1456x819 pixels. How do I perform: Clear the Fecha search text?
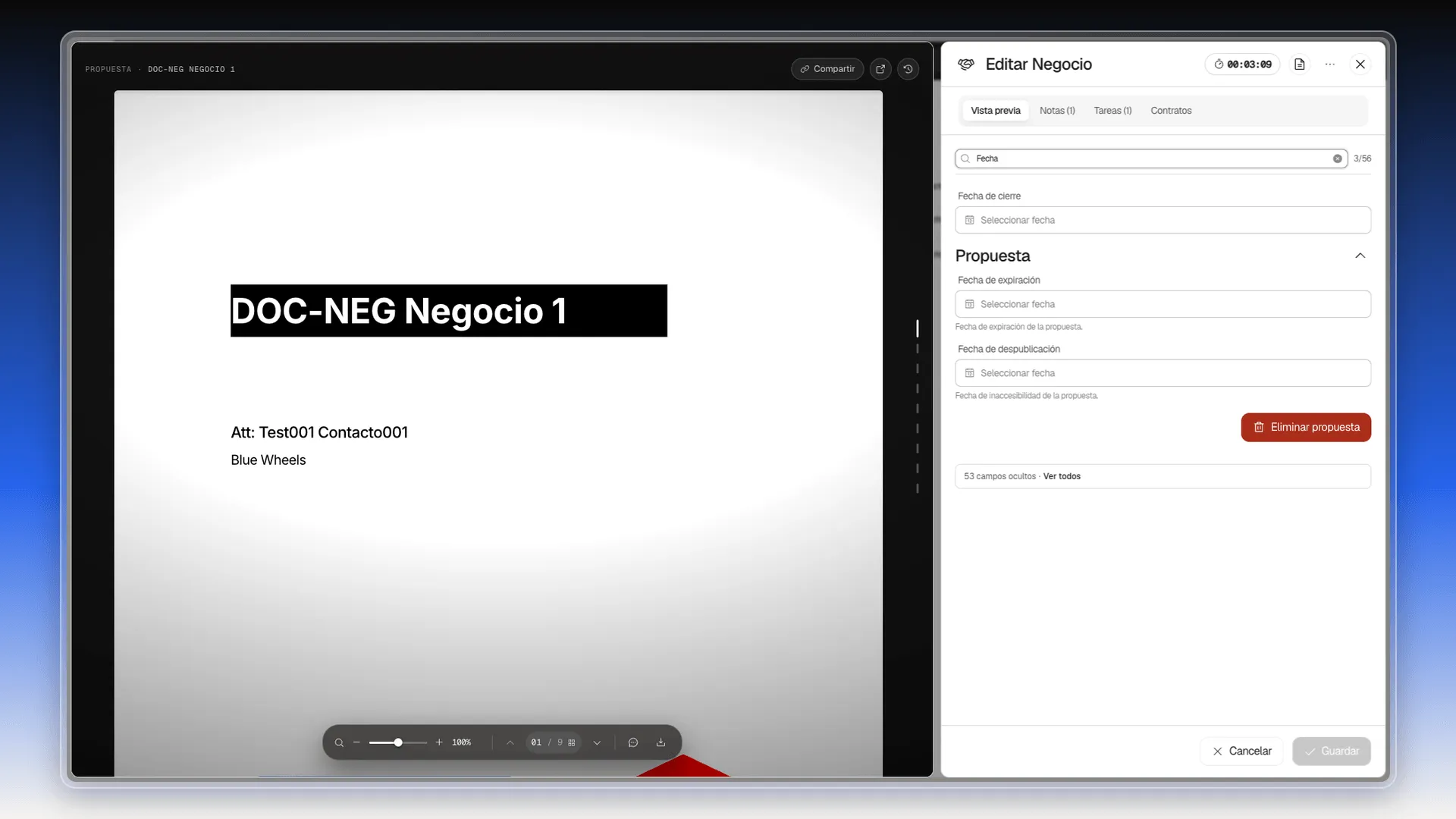pyautogui.click(x=1338, y=158)
